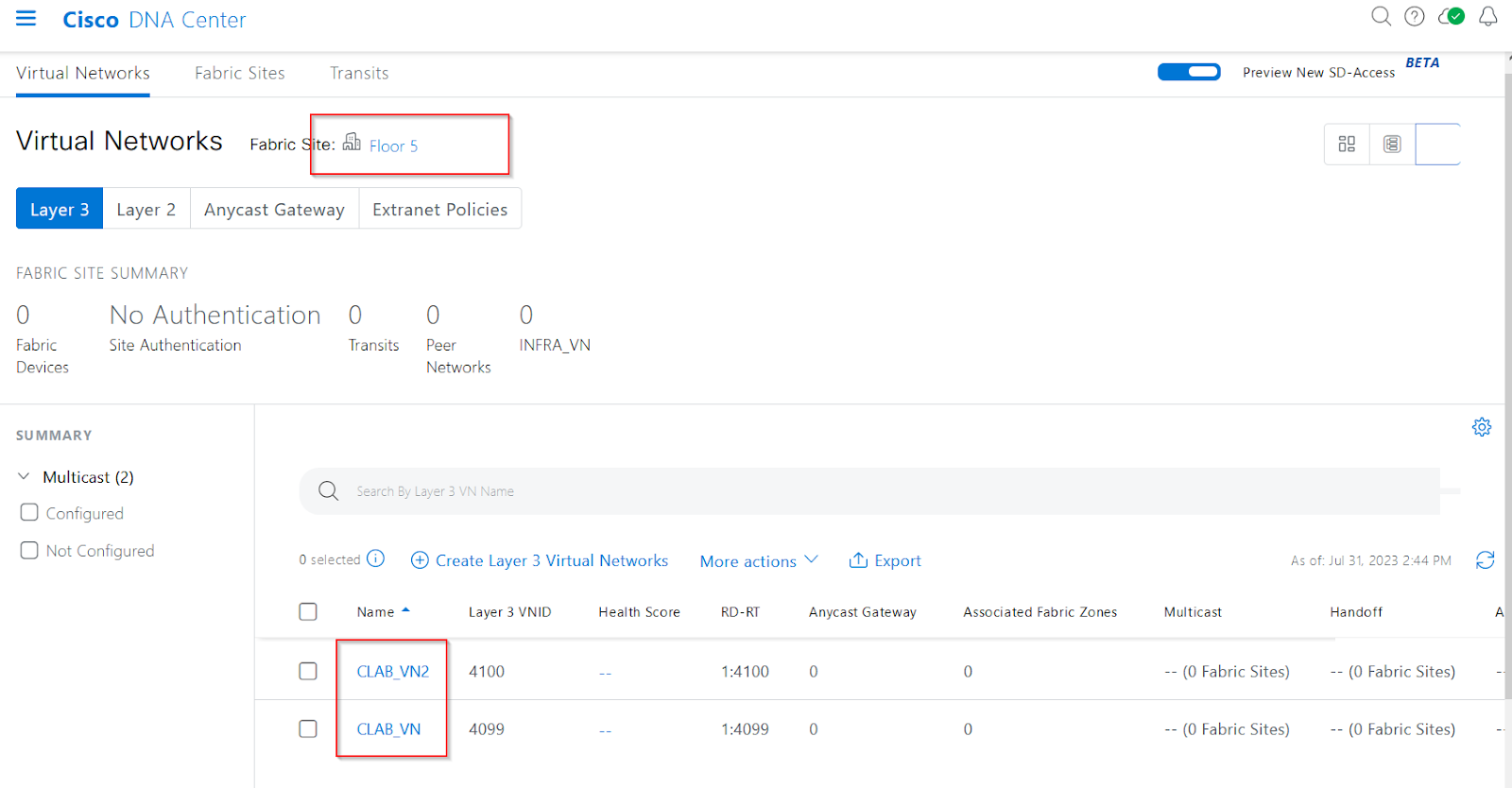The width and height of the screenshot is (1512, 788).
Task: Sort by Name column header
Action: [383, 611]
